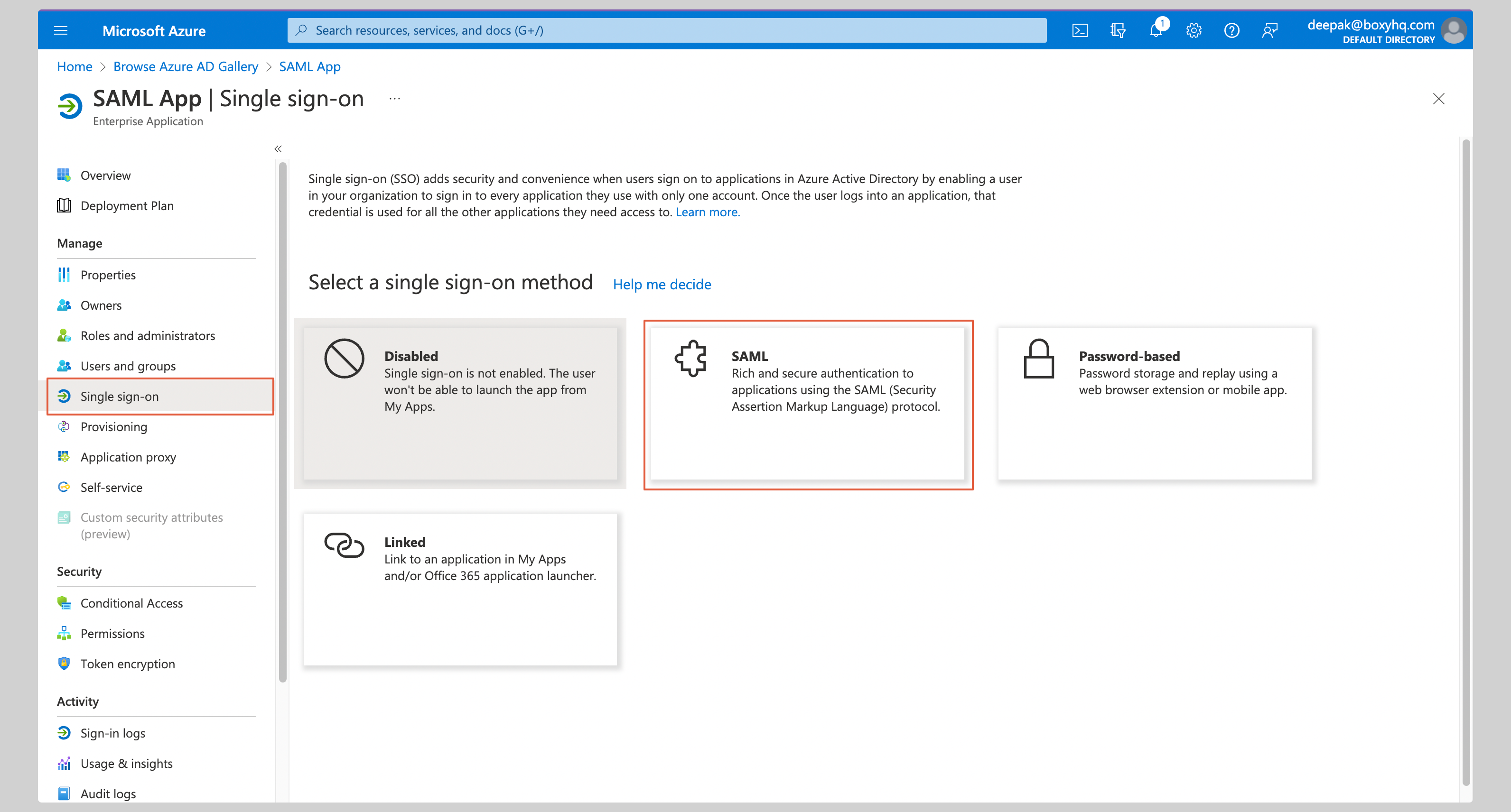The width and height of the screenshot is (1511, 812).
Task: Collapse the navigation pane with the chevron
Action: coord(278,149)
